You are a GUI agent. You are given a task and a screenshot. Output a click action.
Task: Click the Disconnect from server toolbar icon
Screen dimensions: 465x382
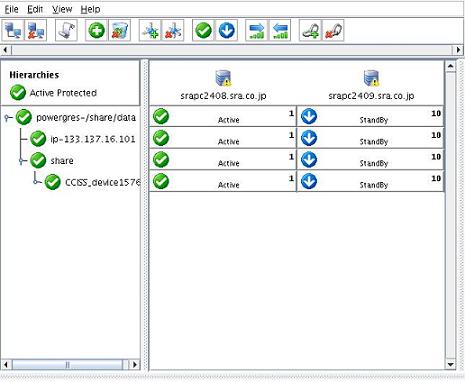pyautogui.click(x=36, y=30)
